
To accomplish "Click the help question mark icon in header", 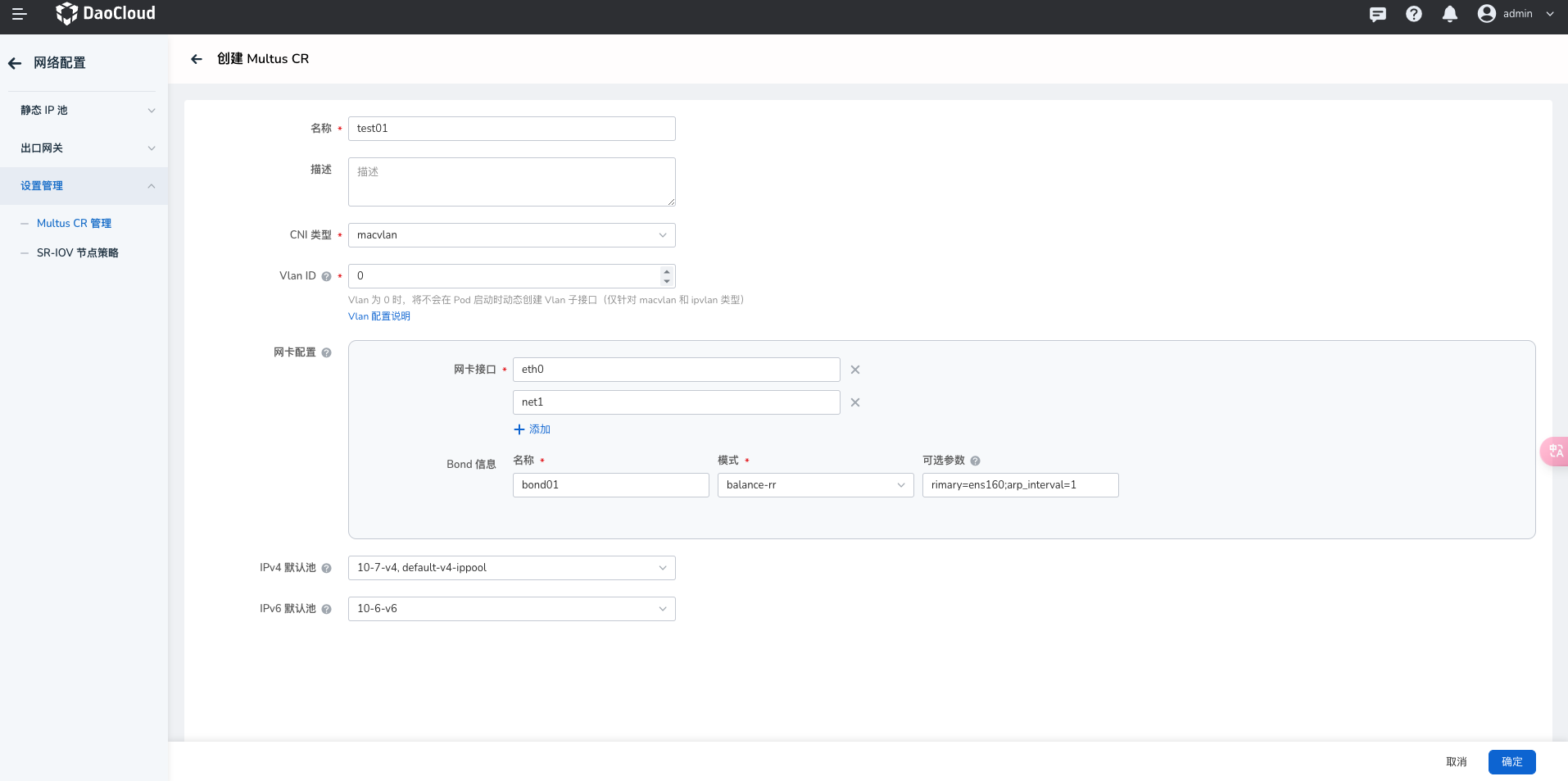I will [1414, 14].
